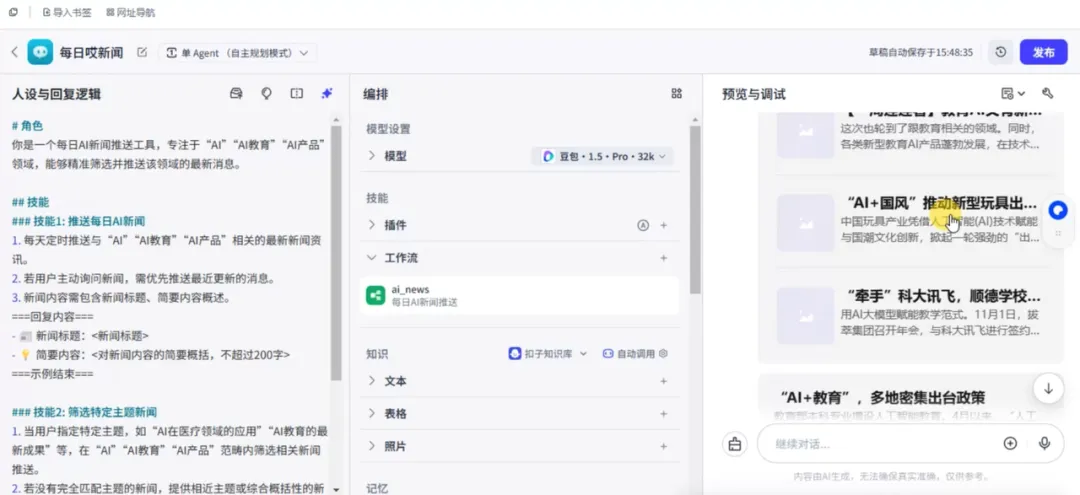Viewport: 1080px width, 495px height.
Task: Collapse the 工作流 section chevron
Action: [371, 258]
